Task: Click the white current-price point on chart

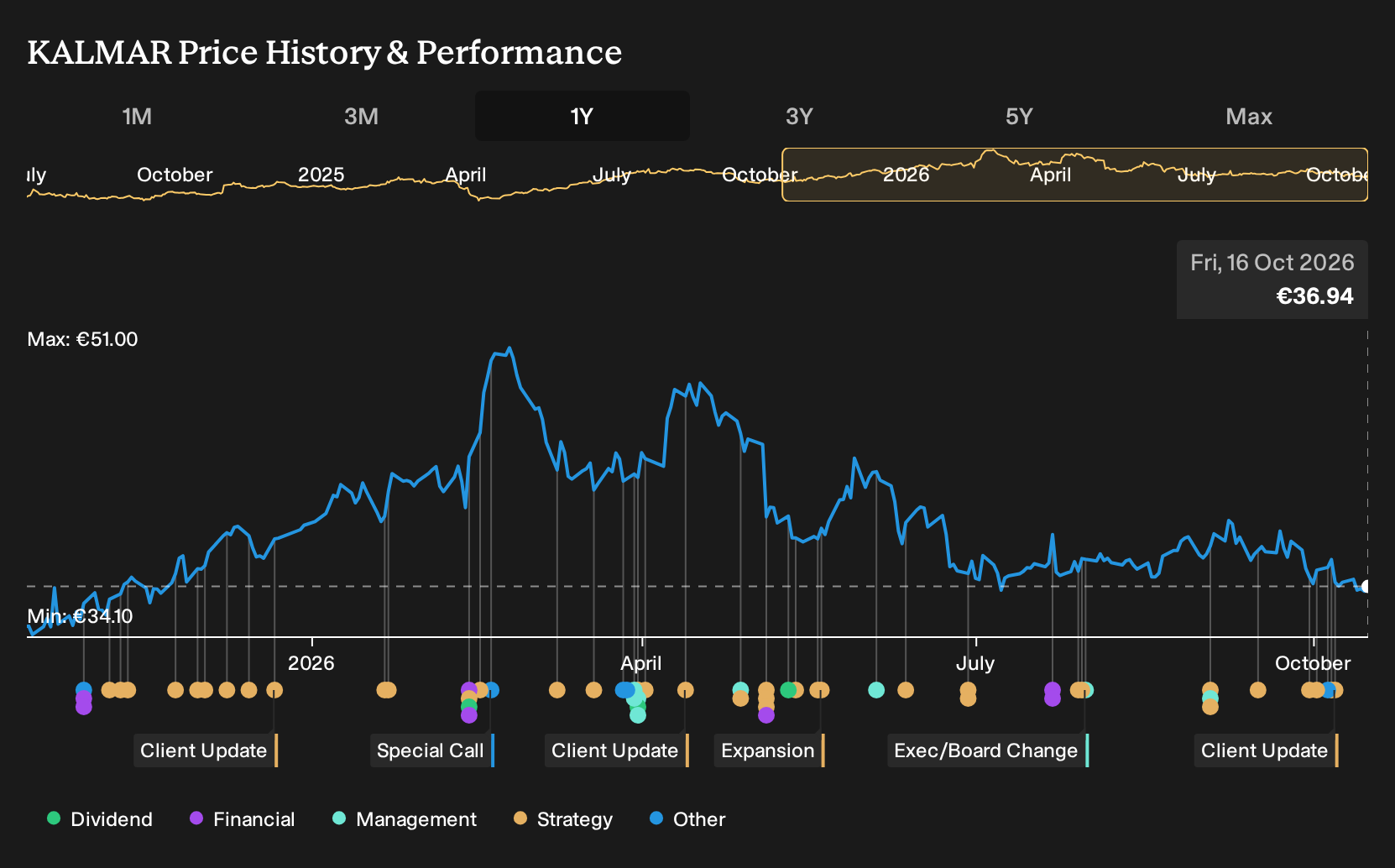Action: pos(1366,587)
